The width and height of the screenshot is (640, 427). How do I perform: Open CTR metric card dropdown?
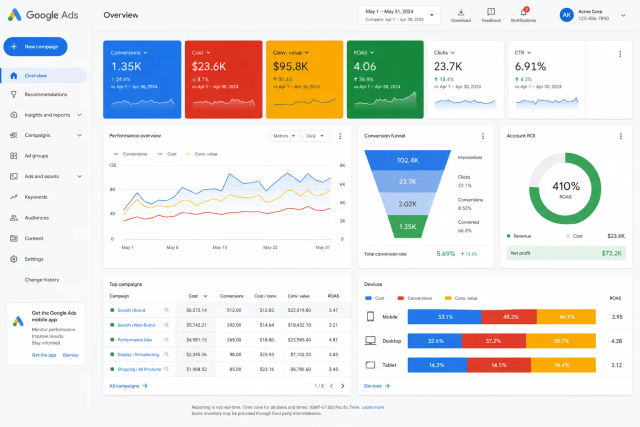529,53
